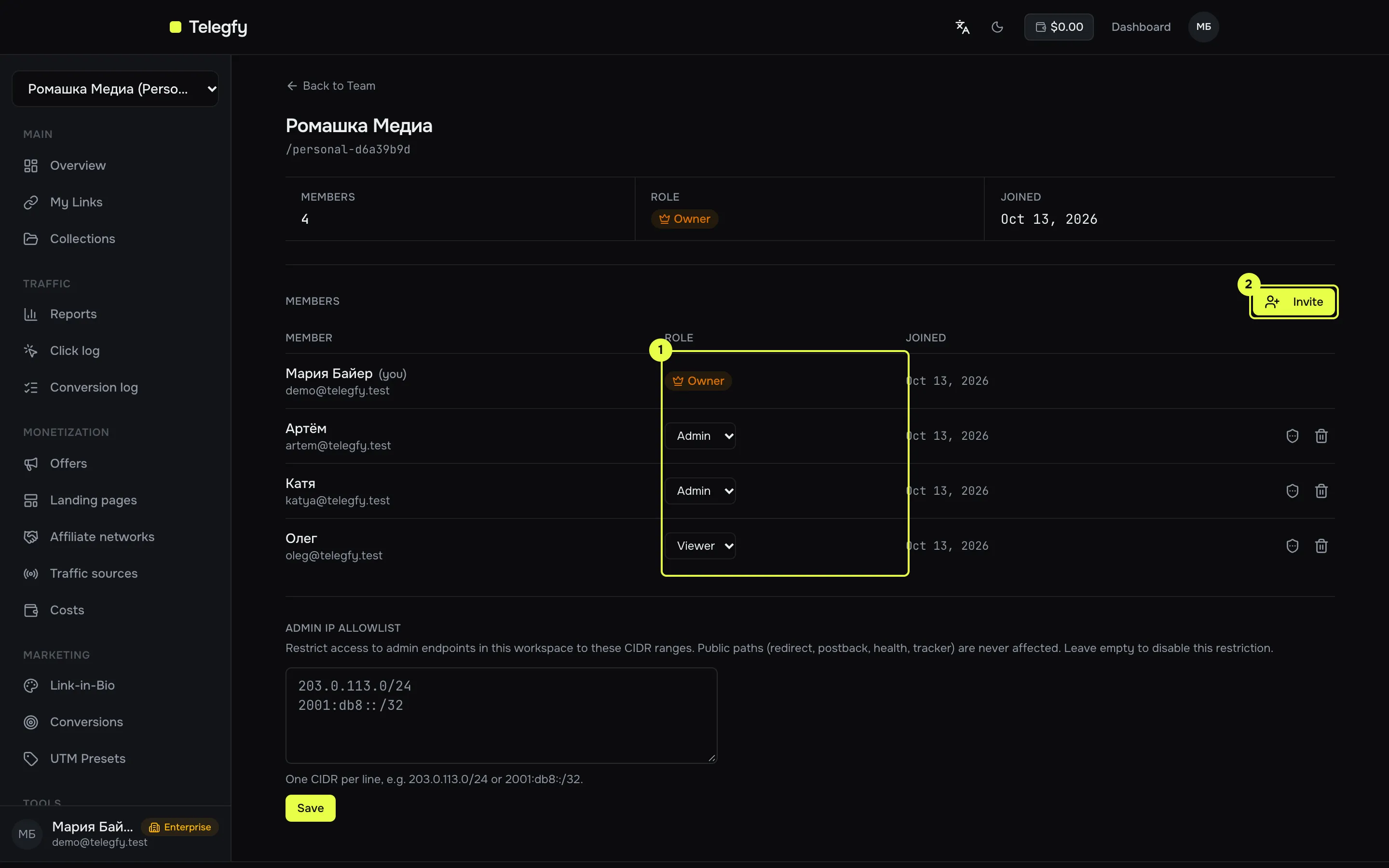1389x868 pixels.
Task: Click the Telegfy logo
Action: click(208, 27)
